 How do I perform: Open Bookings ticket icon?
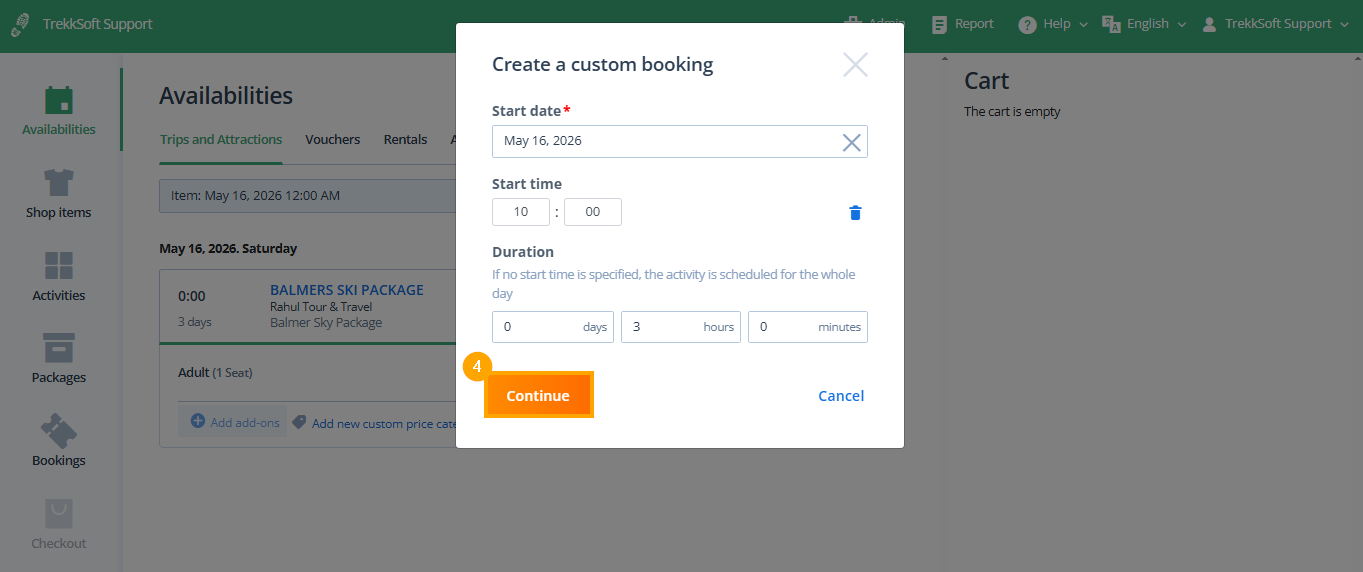click(59, 431)
